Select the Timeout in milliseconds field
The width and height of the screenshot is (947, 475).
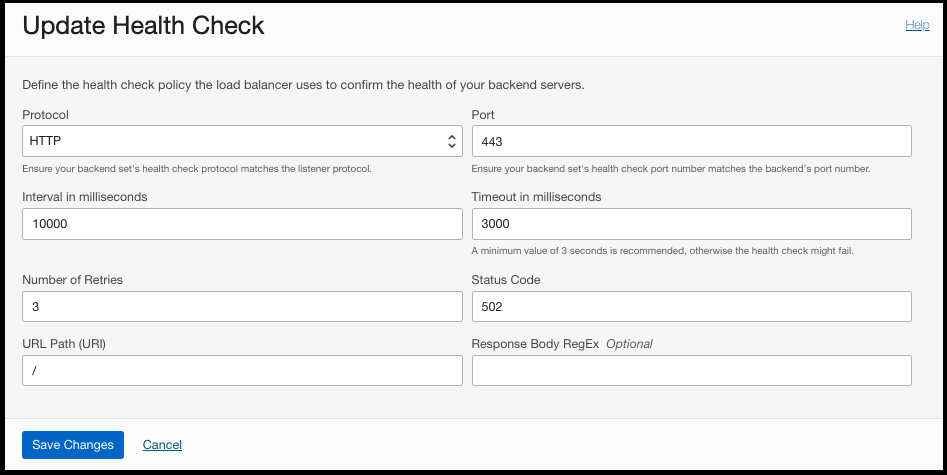pyautogui.click(x=691, y=224)
